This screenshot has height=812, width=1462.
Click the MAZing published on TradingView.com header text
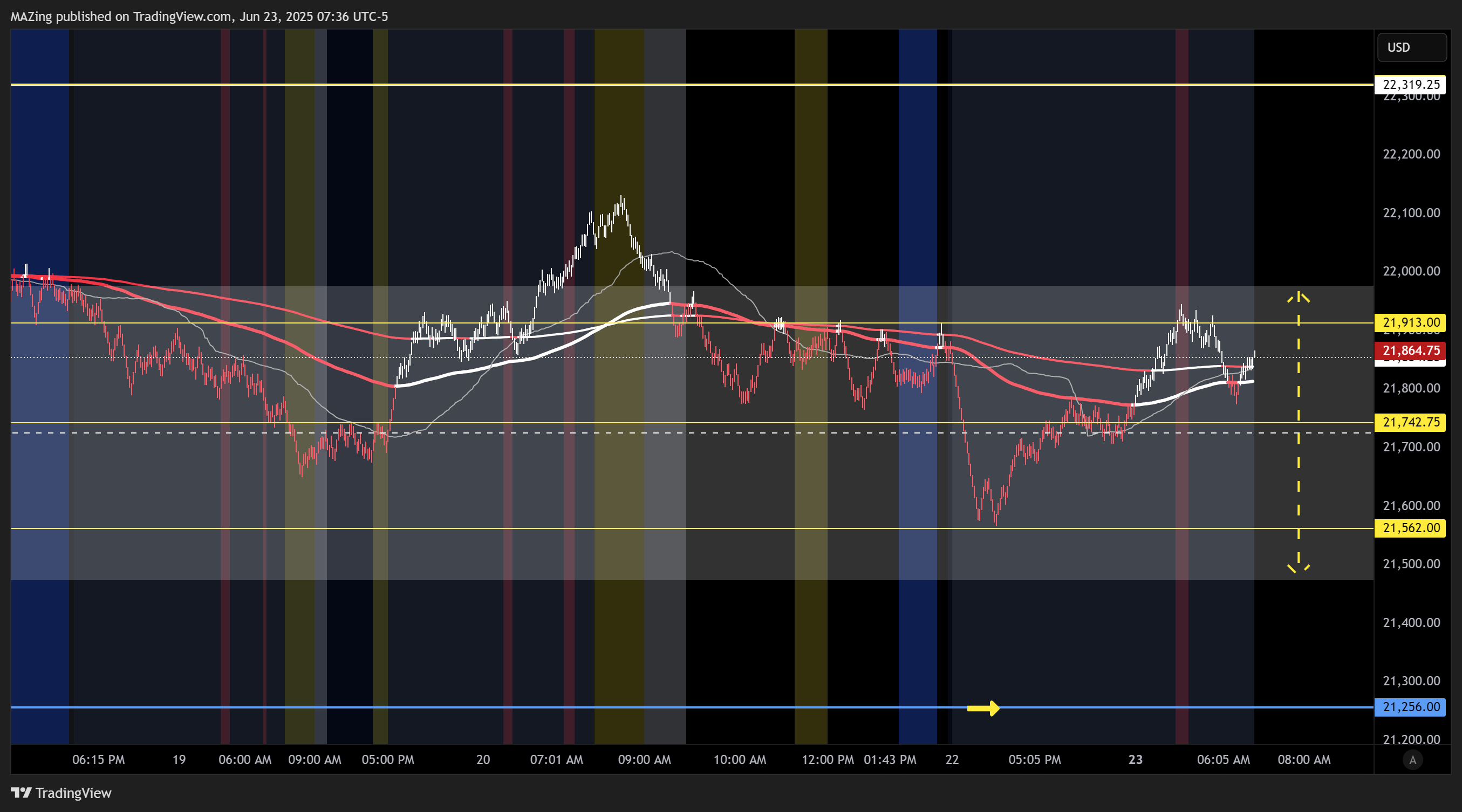tap(199, 16)
